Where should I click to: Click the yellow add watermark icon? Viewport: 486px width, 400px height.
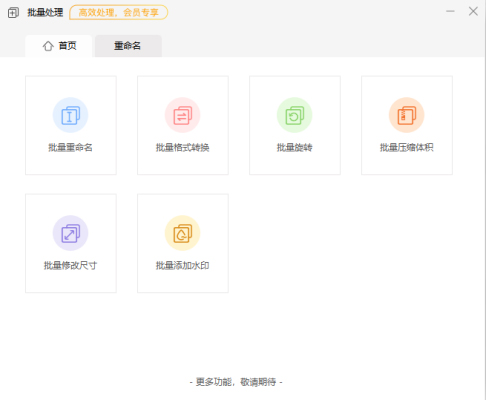[183, 233]
